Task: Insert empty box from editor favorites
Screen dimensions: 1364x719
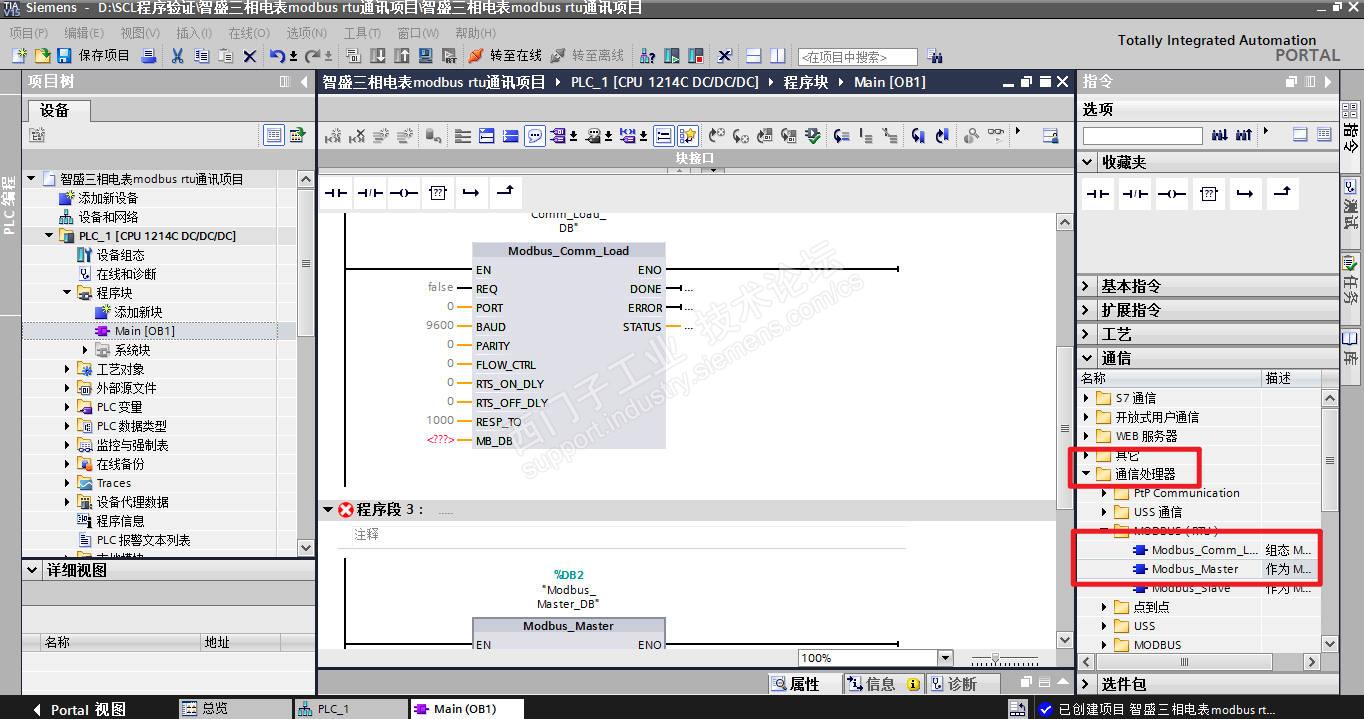Action: coord(438,193)
